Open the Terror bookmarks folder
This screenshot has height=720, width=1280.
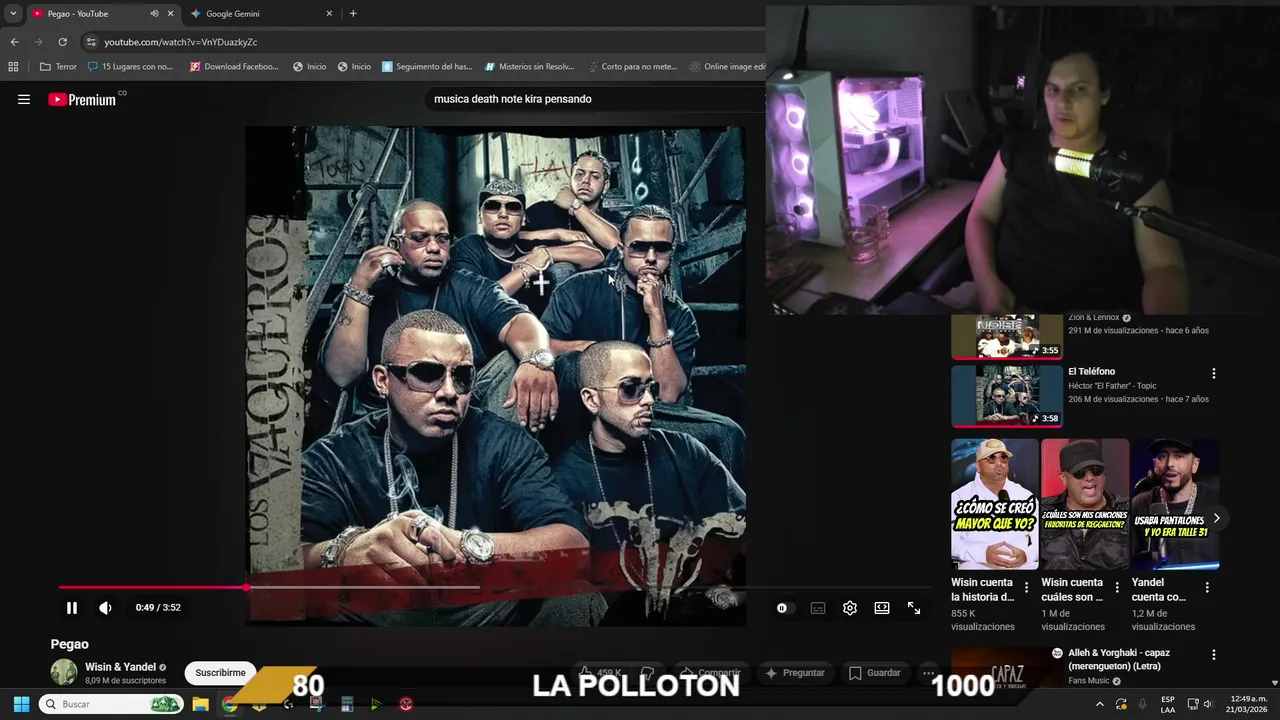[58, 67]
